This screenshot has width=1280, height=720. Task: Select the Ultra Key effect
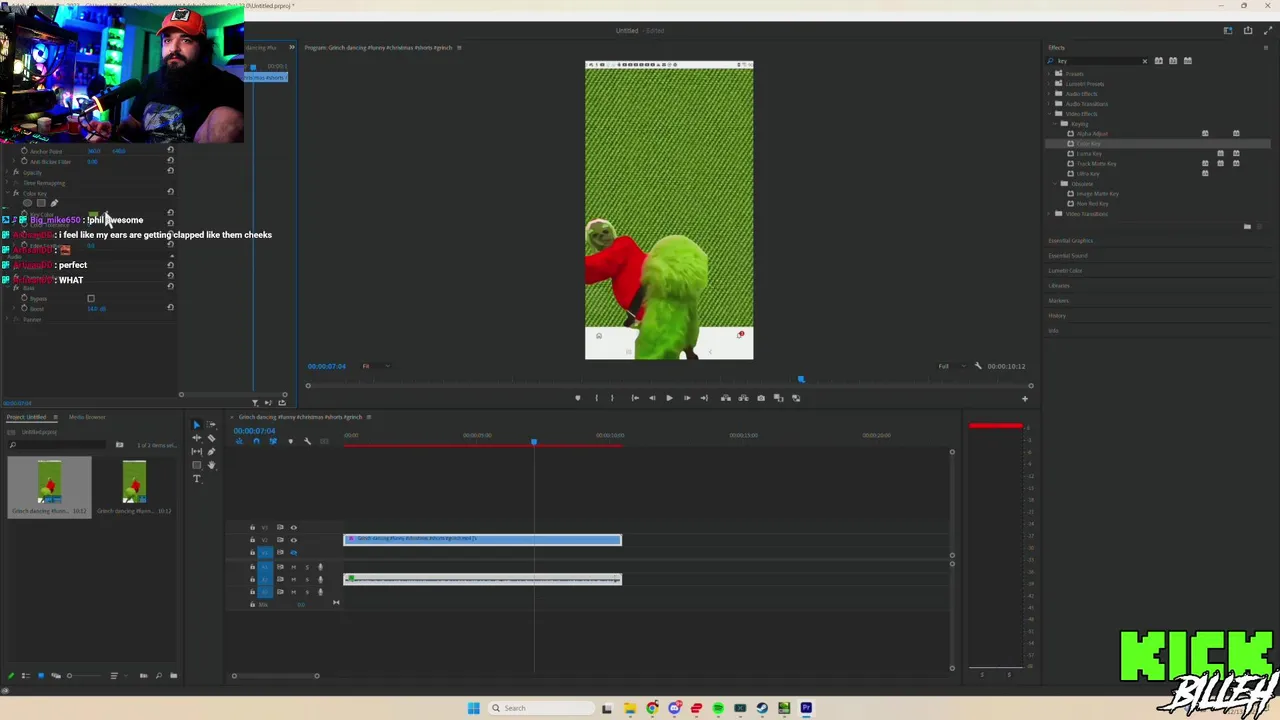tap(1088, 174)
